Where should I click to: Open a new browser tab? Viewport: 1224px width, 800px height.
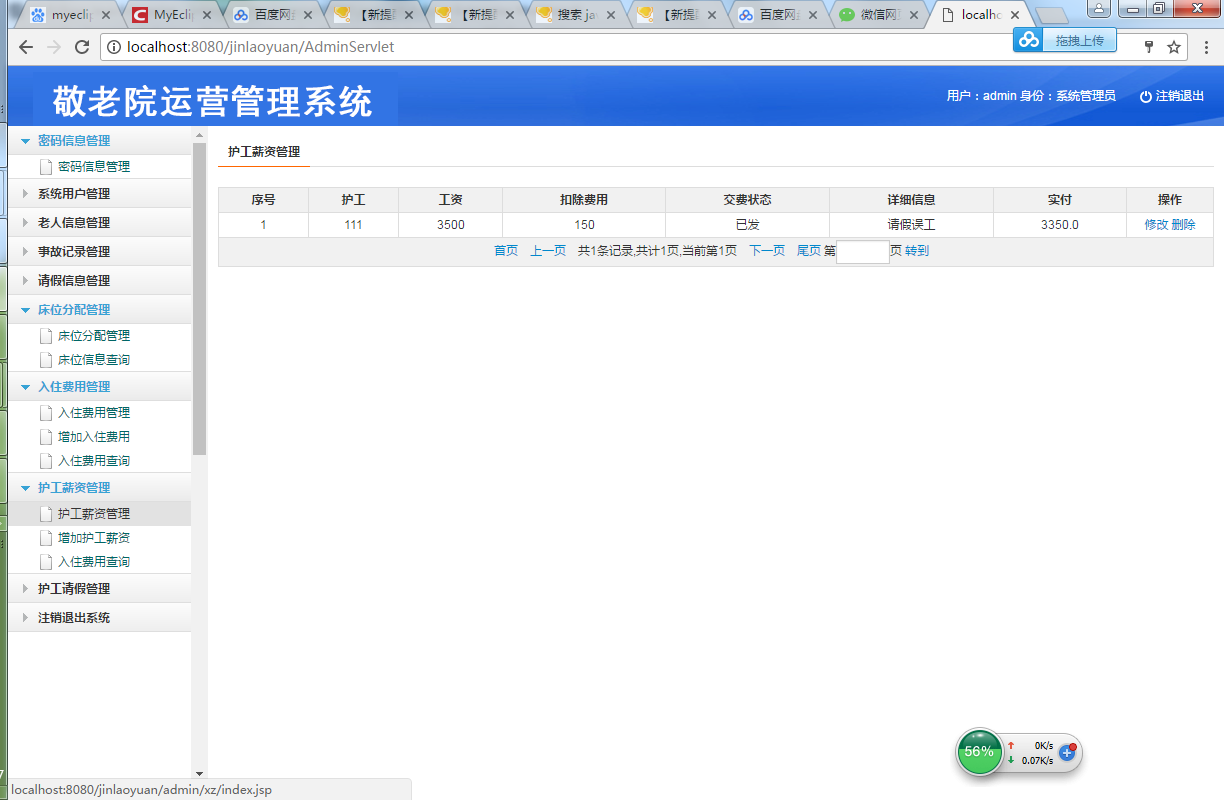1052,15
